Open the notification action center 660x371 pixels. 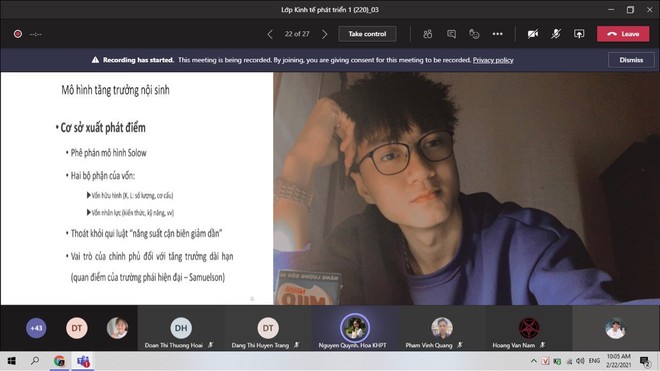click(644, 361)
